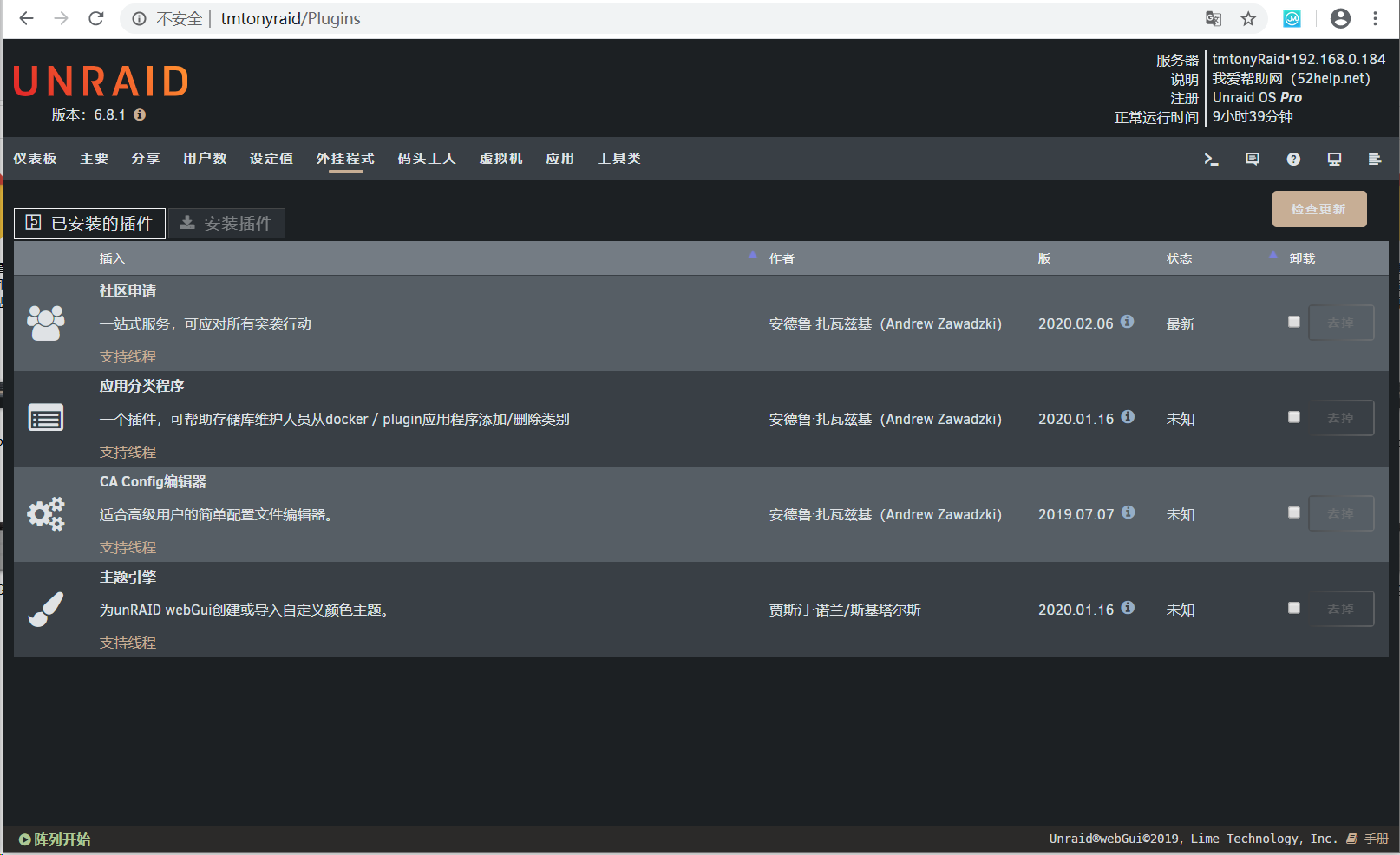Sort by the 状态 column header
The height and width of the screenshot is (855, 1400).
(1179, 258)
